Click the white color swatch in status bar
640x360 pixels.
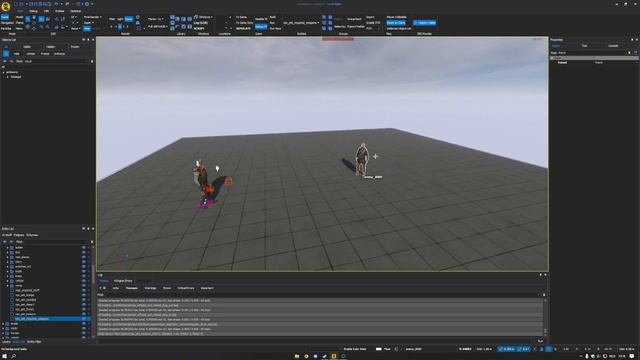click(378, 349)
